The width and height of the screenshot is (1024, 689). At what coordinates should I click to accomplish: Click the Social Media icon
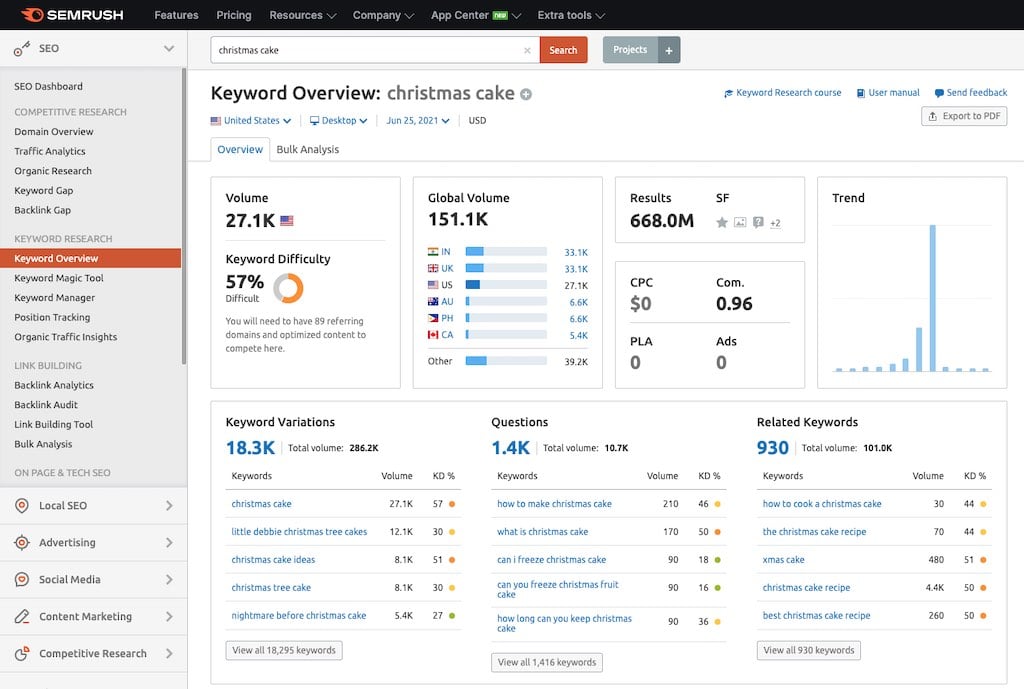click(22, 579)
